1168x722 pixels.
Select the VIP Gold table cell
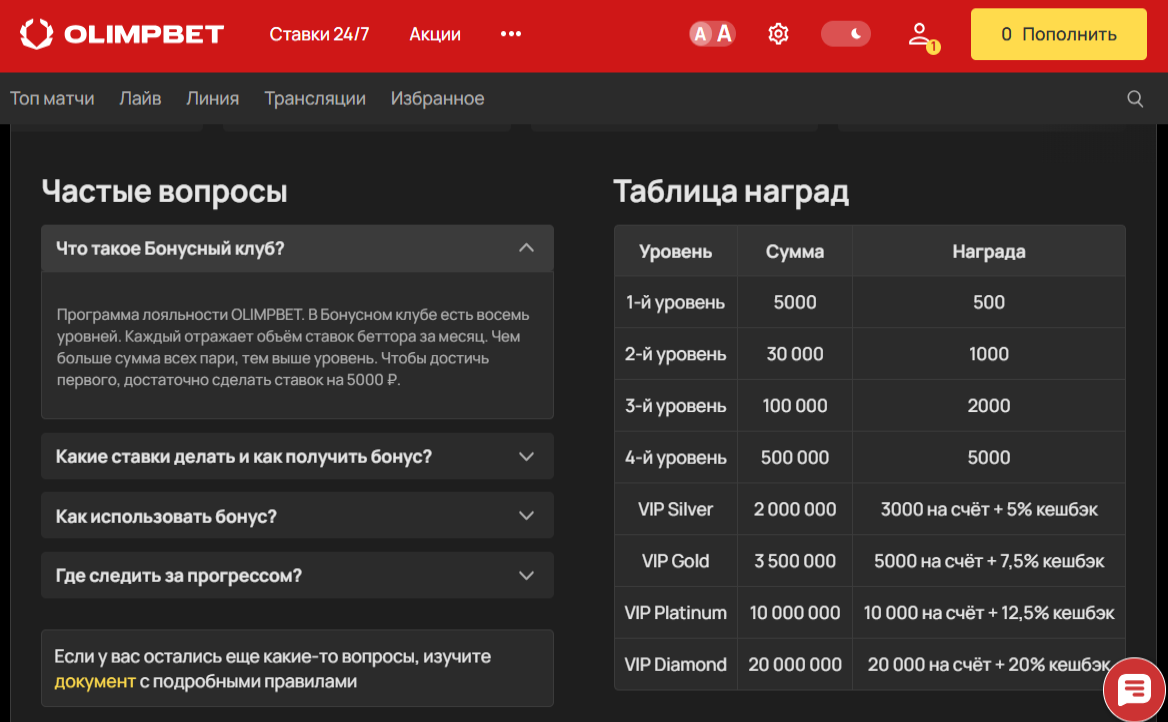pyautogui.click(x=676, y=561)
